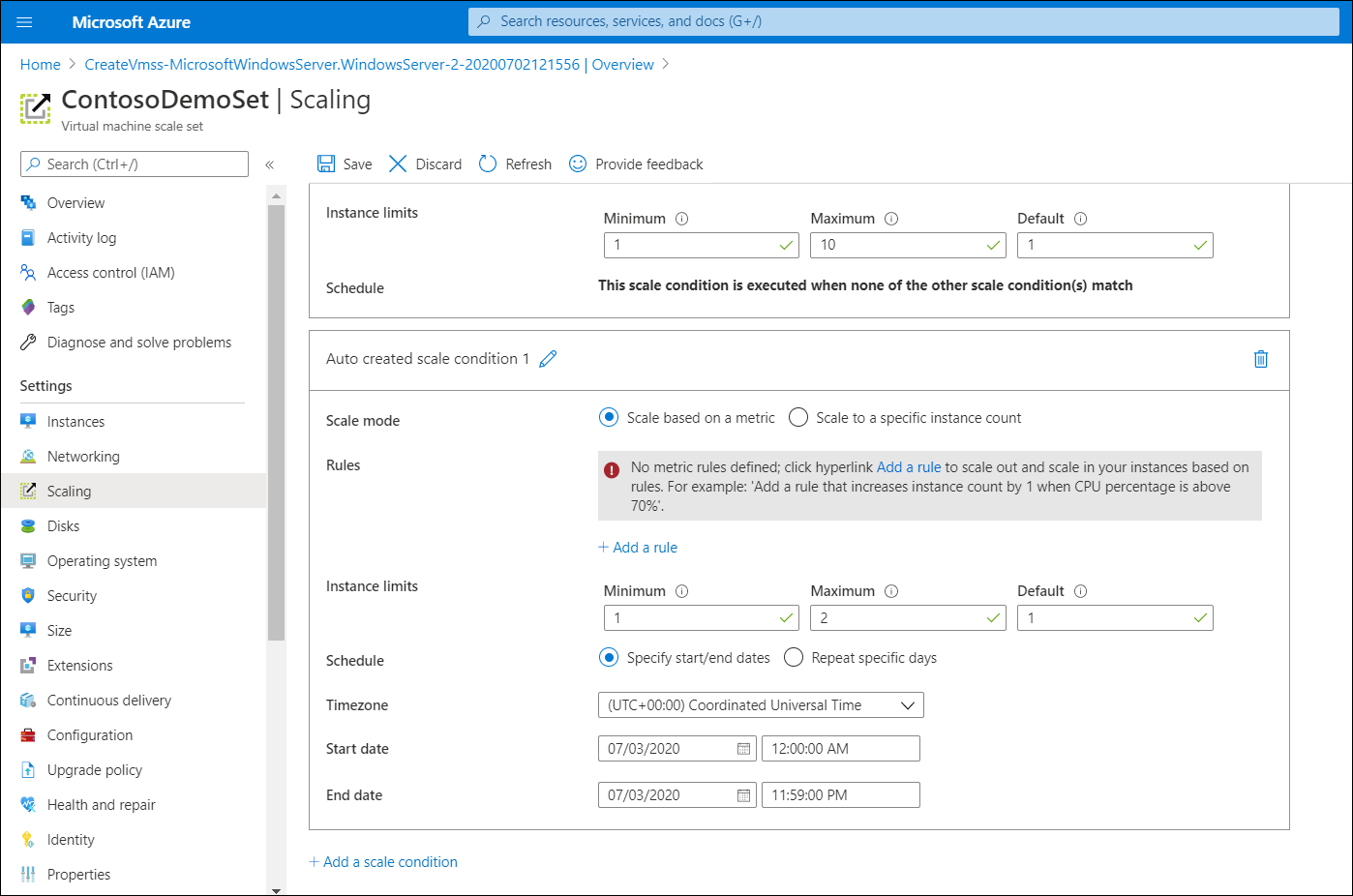The height and width of the screenshot is (896, 1353).
Task: Select Scaling in the sidebar
Action: [134, 491]
